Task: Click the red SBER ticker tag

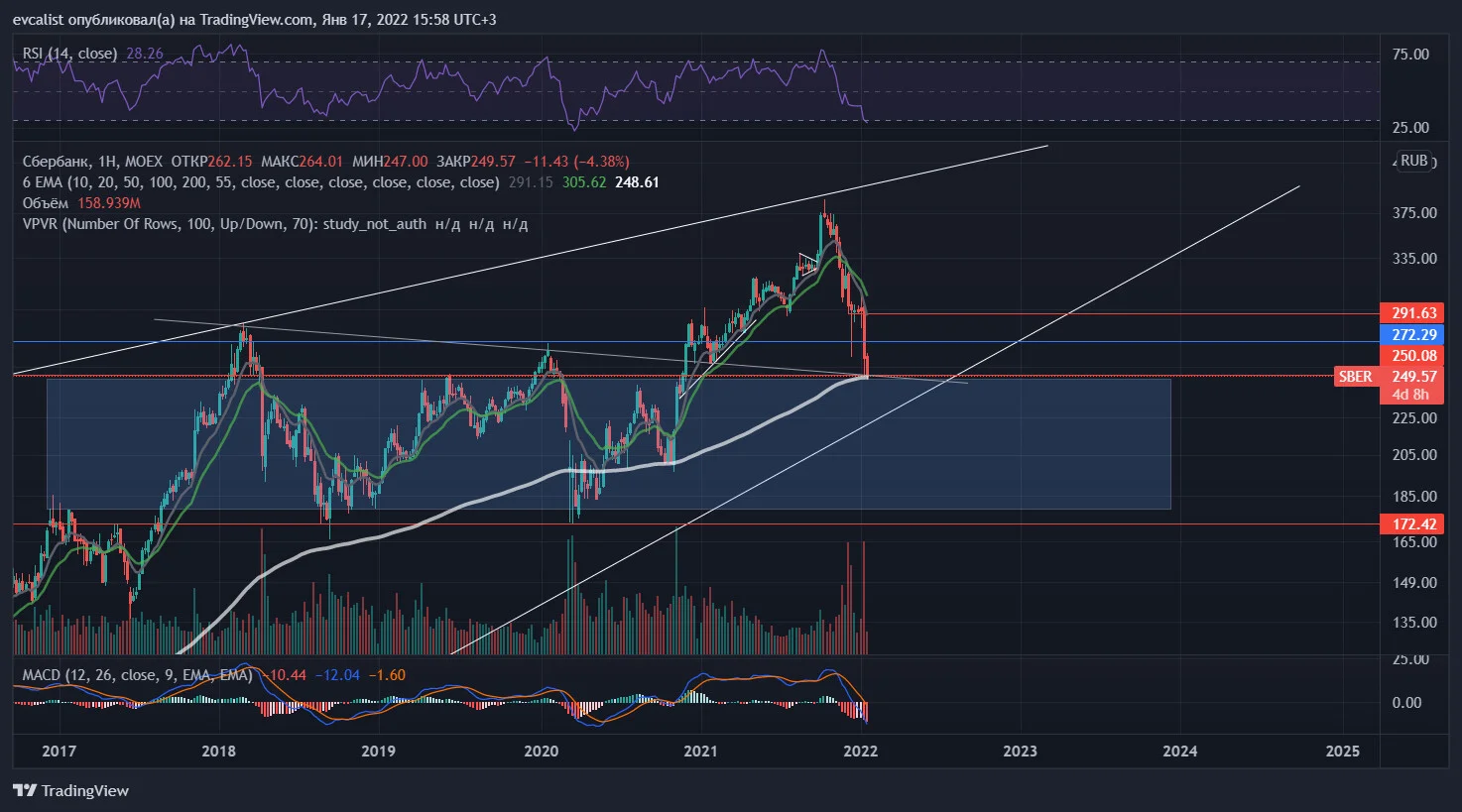Action: click(1355, 377)
